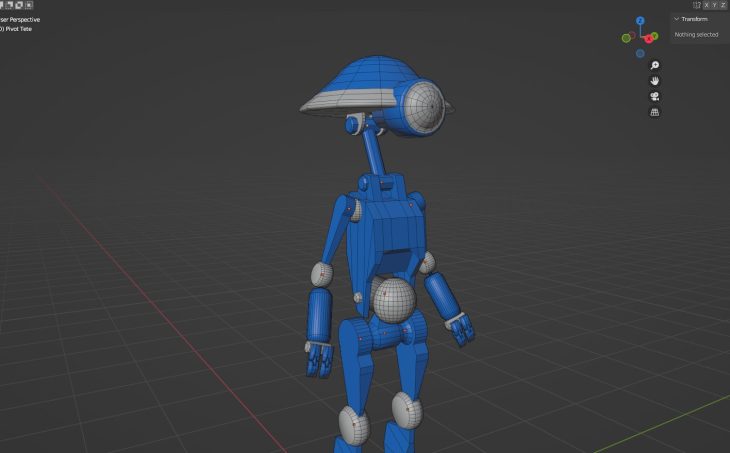730x453 pixels.
Task: Click the lower blue negative Z gizmo circle
Action: (640, 53)
